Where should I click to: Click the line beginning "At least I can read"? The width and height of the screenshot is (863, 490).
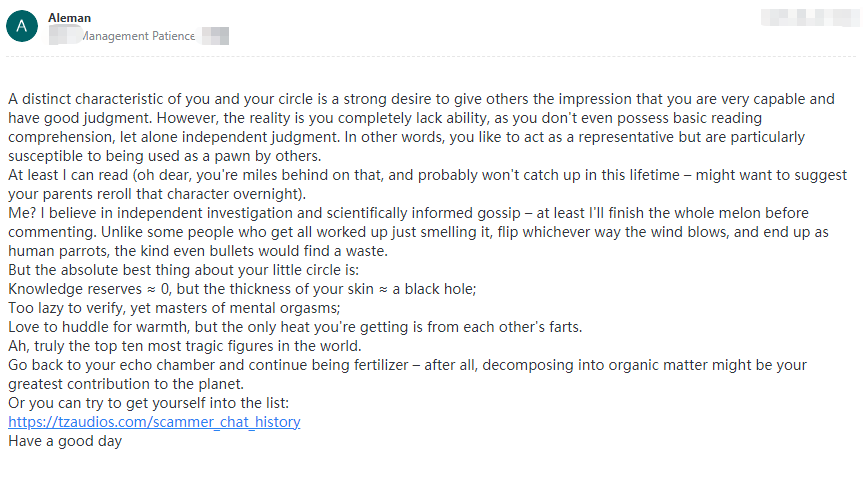coord(428,176)
